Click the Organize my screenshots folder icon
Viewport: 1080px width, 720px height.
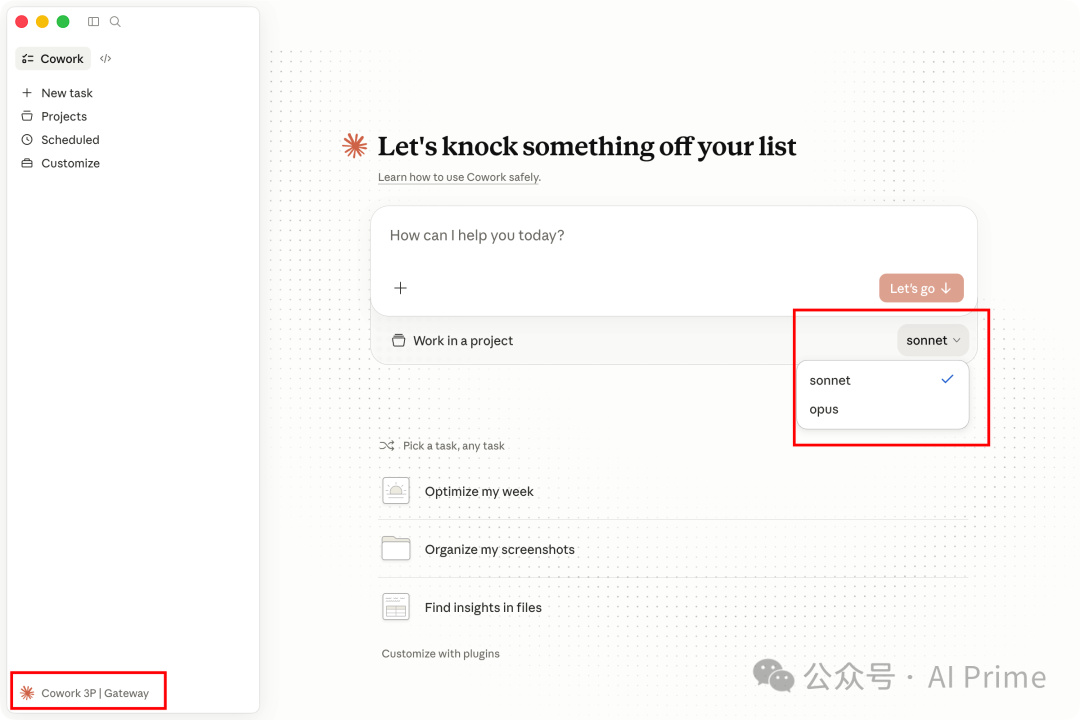[396, 549]
